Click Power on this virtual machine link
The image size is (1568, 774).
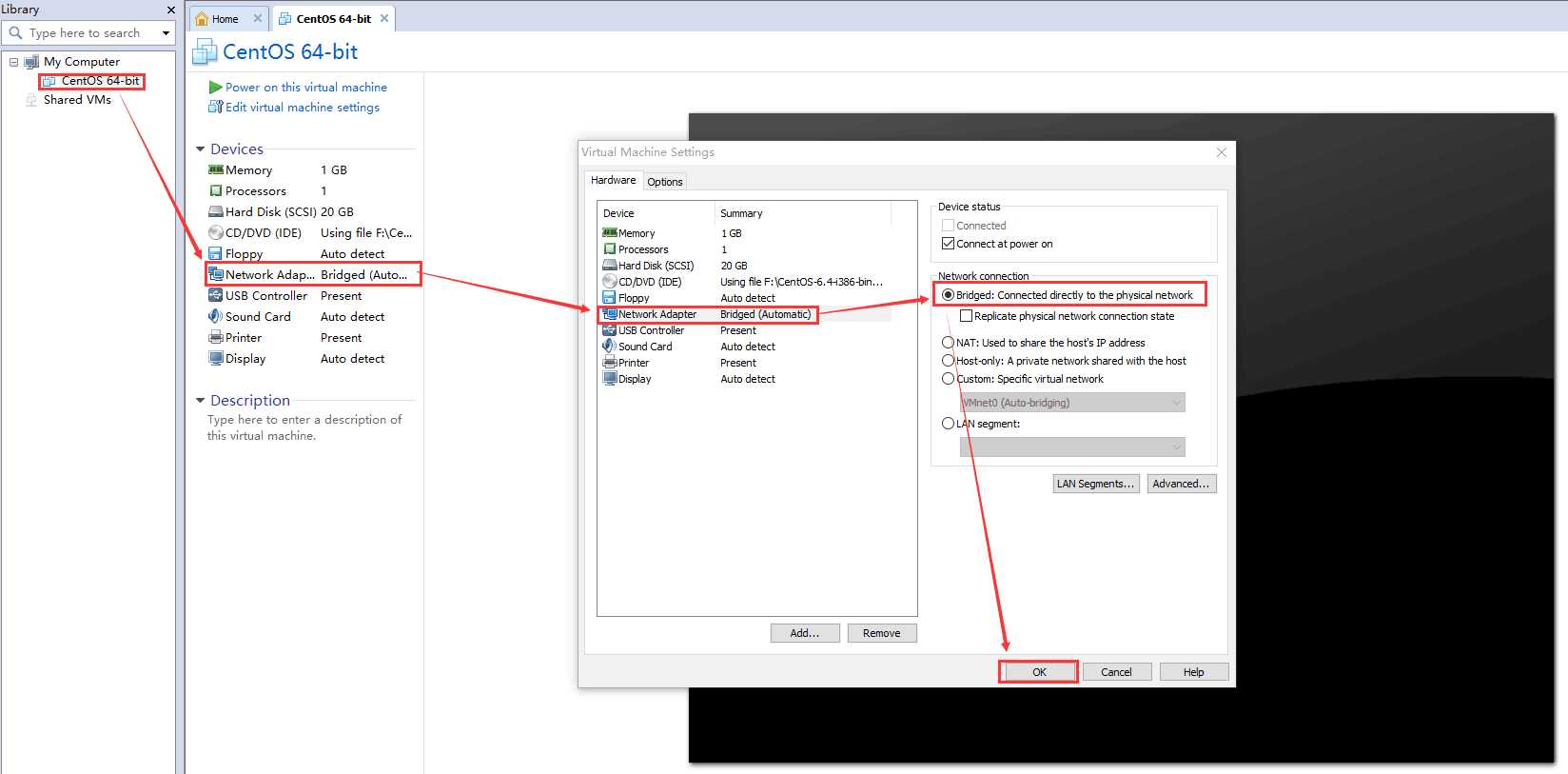click(305, 87)
